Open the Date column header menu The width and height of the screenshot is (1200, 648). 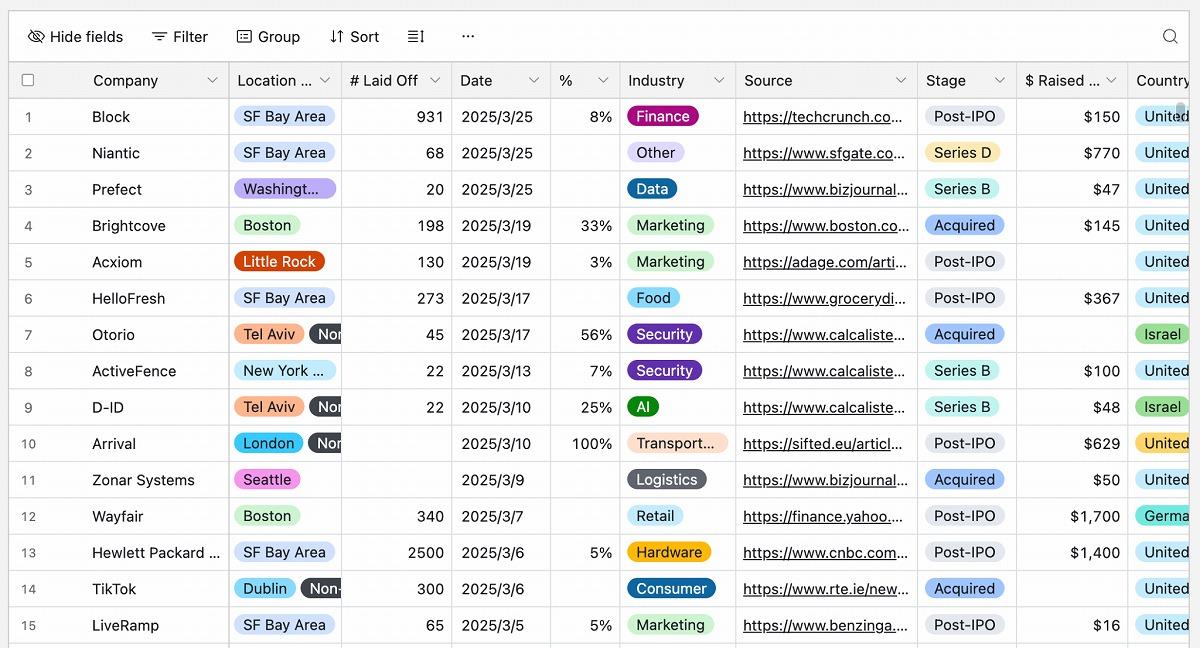coord(533,81)
